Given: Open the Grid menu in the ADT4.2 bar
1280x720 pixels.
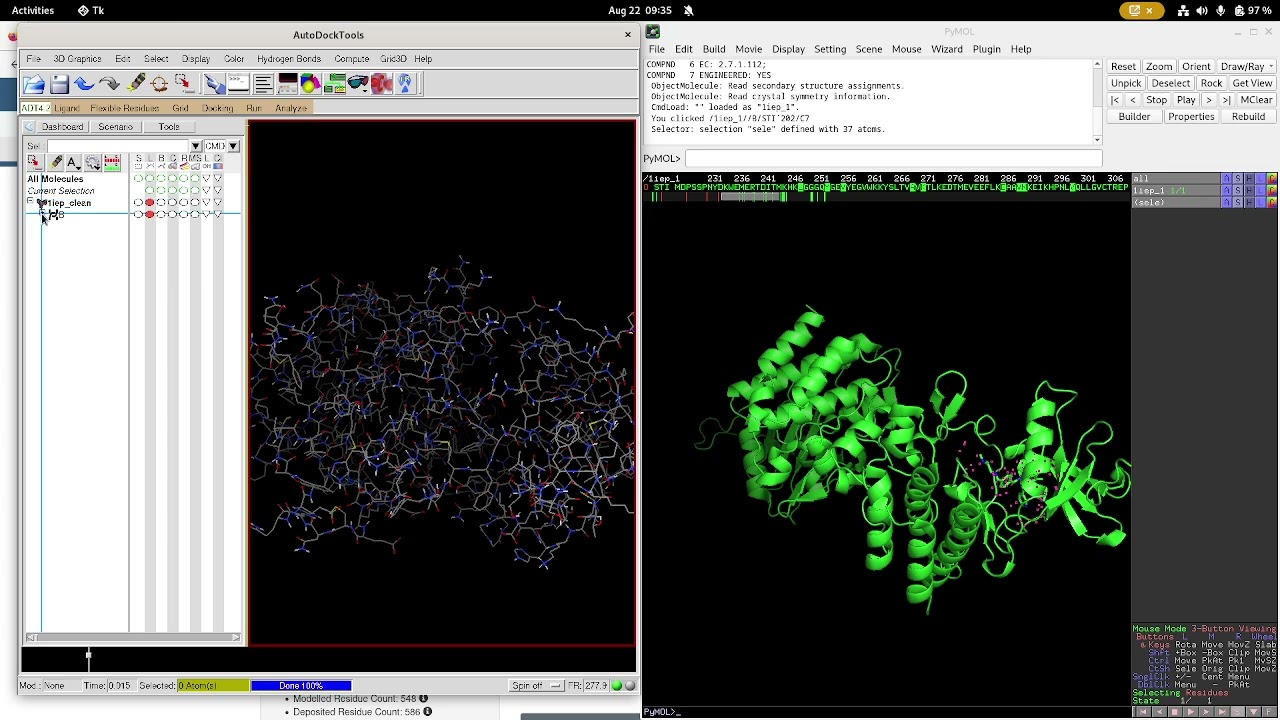Looking at the screenshot, I should pos(180,108).
